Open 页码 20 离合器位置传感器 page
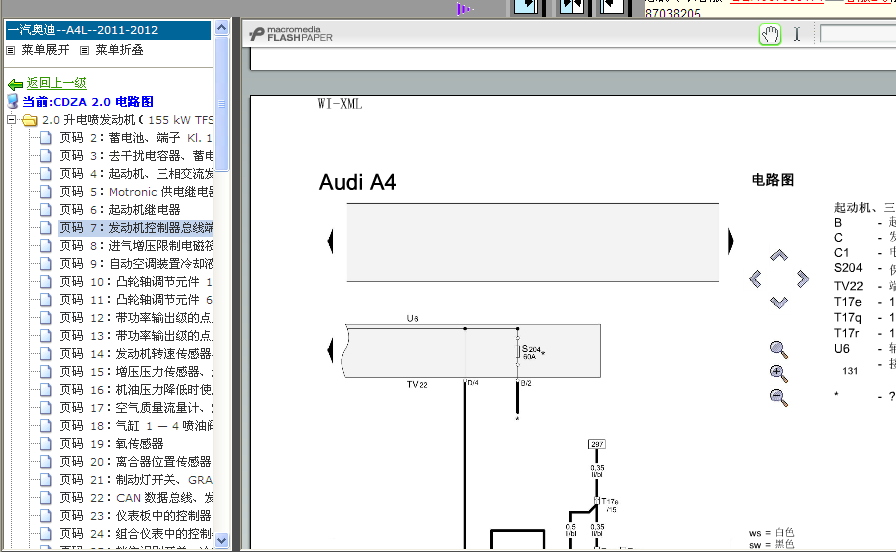The height and width of the screenshot is (552, 896). (x=135, y=462)
